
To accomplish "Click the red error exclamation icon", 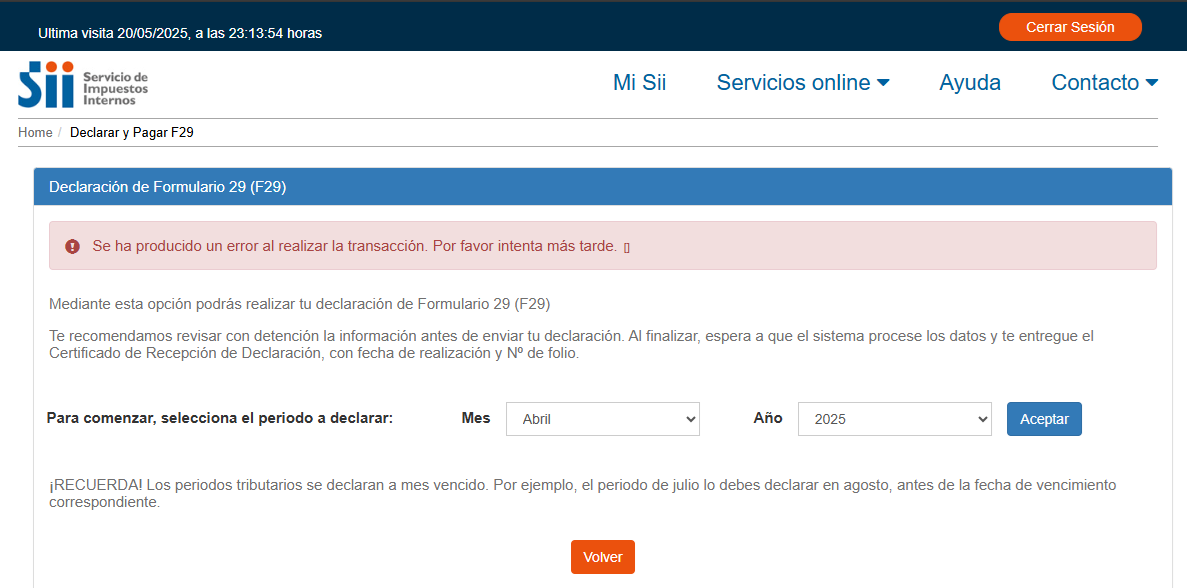I will (73, 246).
